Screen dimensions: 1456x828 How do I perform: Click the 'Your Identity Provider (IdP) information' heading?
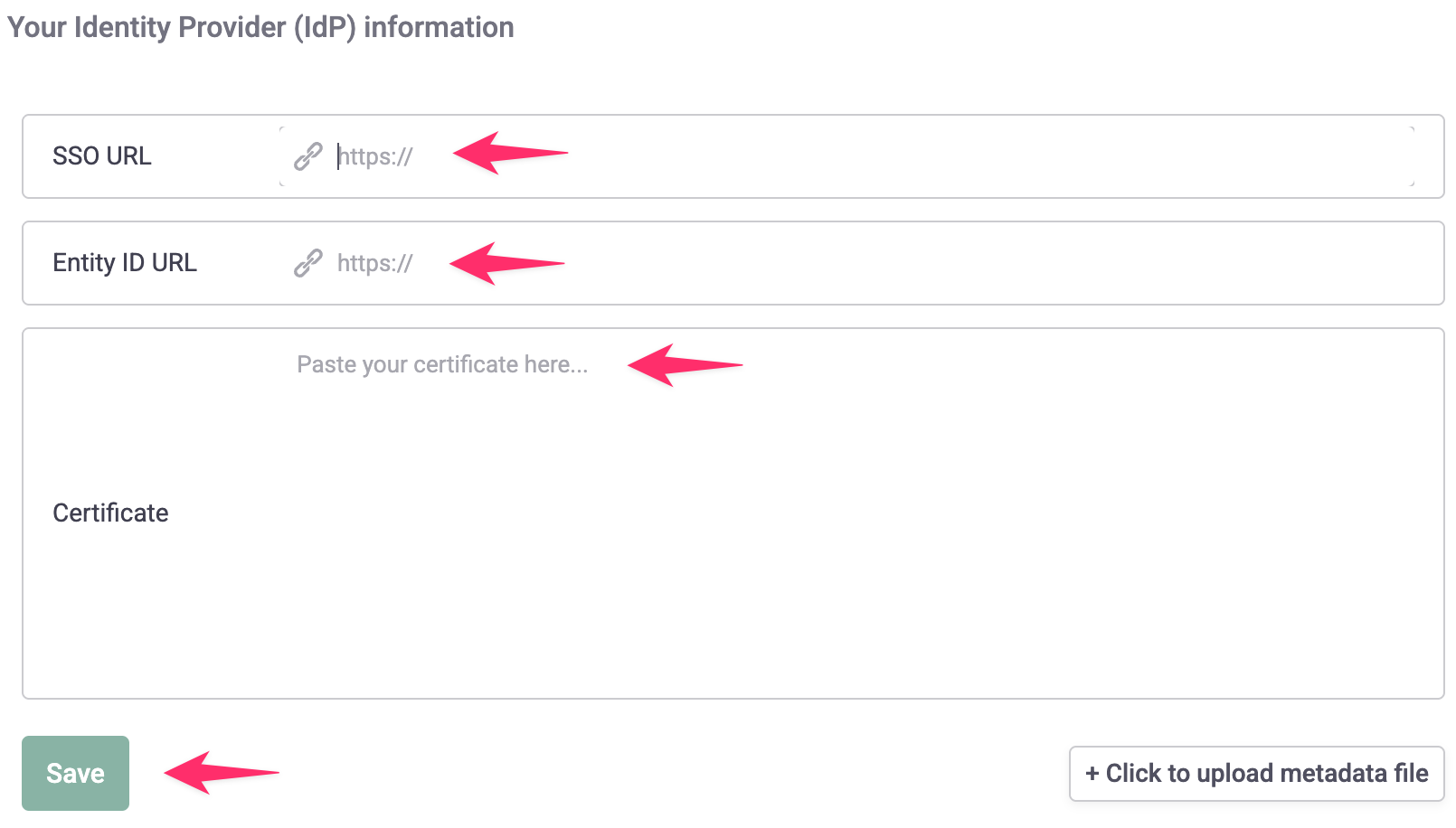[x=260, y=27]
